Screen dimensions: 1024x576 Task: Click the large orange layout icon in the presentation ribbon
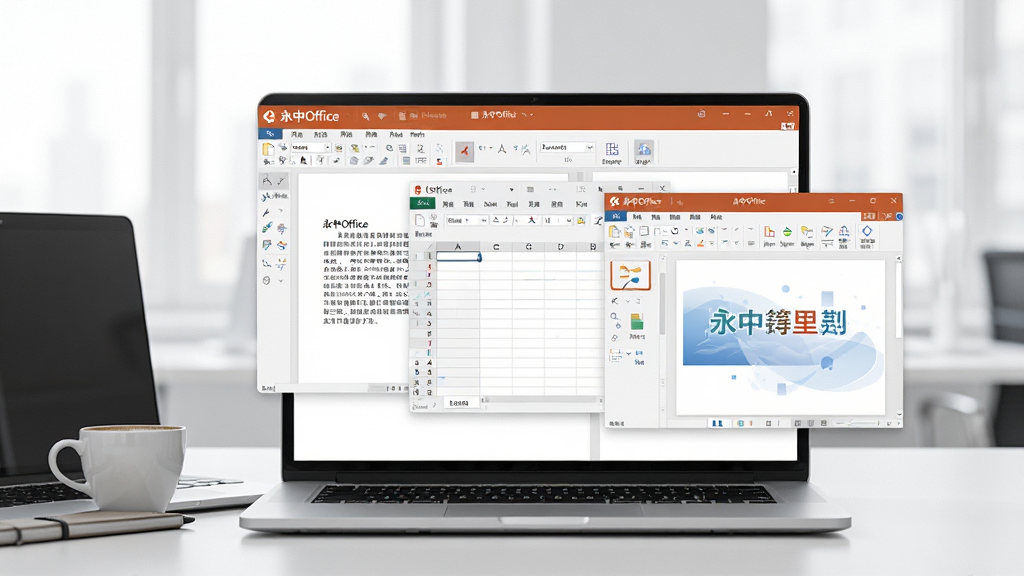(x=769, y=232)
